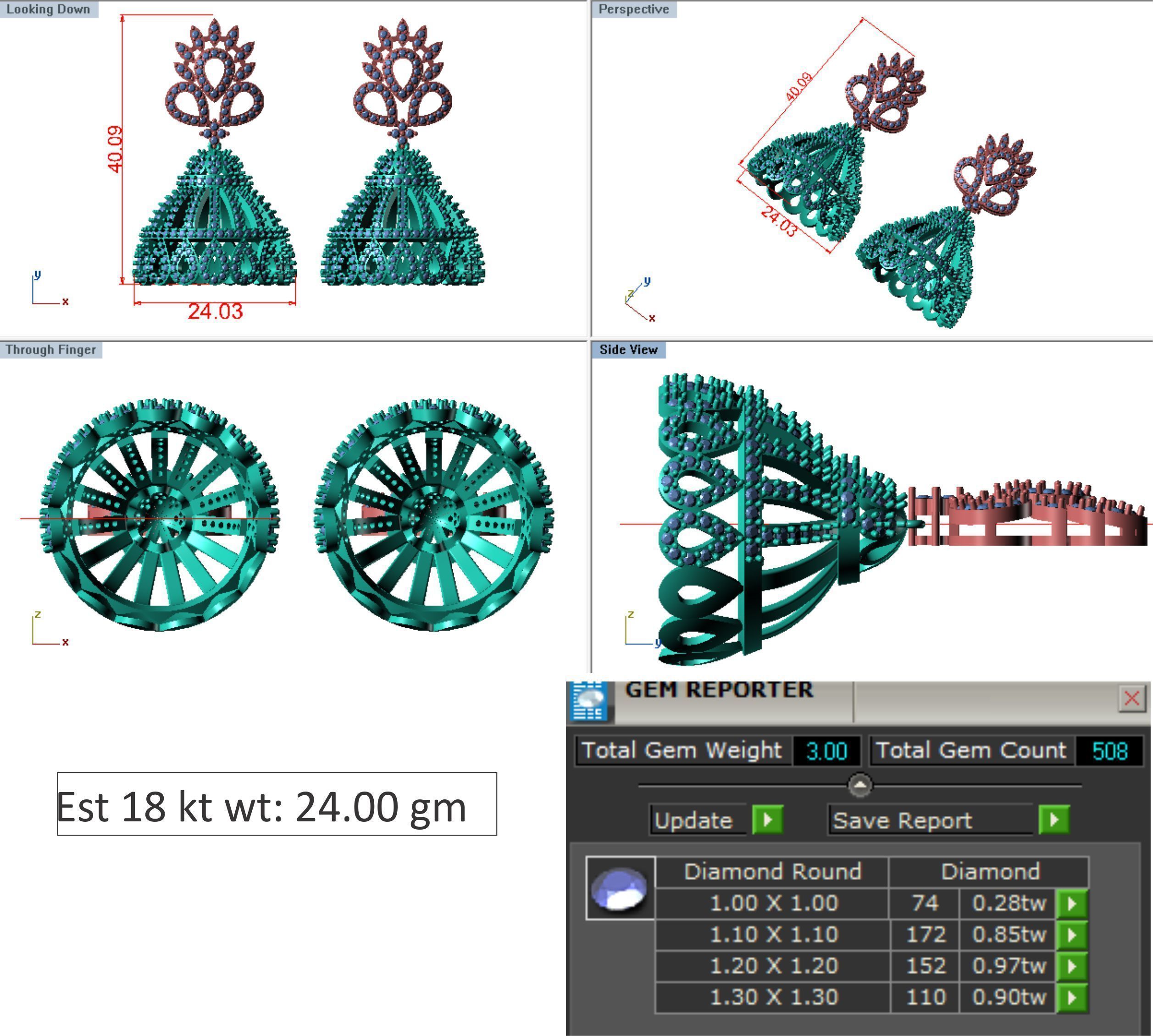Select the 1.00 X 1.00 size cell
Viewport: 1153px width, 1036px height.
pyautogui.click(x=773, y=903)
